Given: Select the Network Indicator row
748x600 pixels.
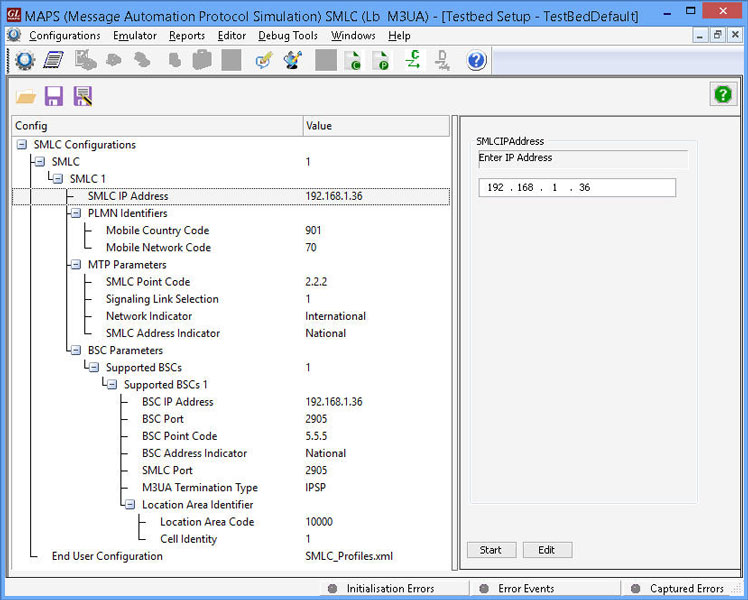Looking at the screenshot, I should point(231,316).
